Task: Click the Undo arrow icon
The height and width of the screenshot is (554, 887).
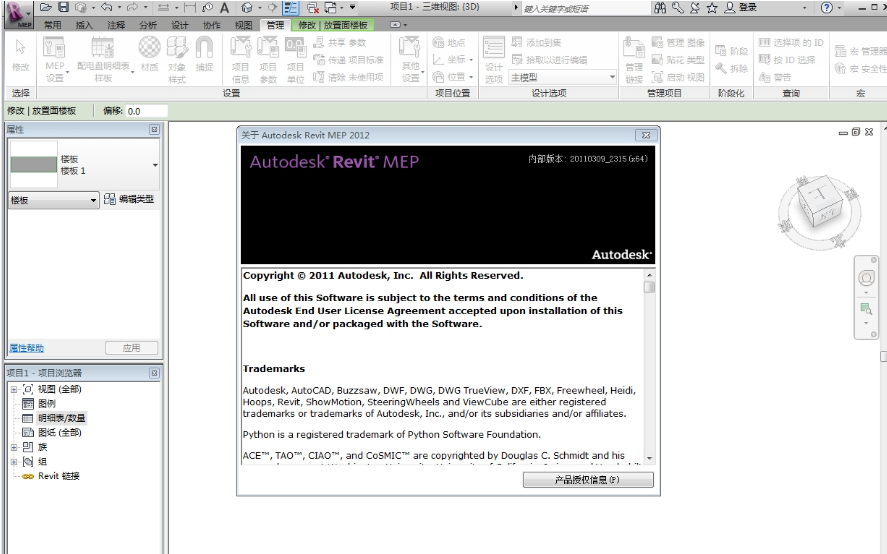Action: (106, 7)
